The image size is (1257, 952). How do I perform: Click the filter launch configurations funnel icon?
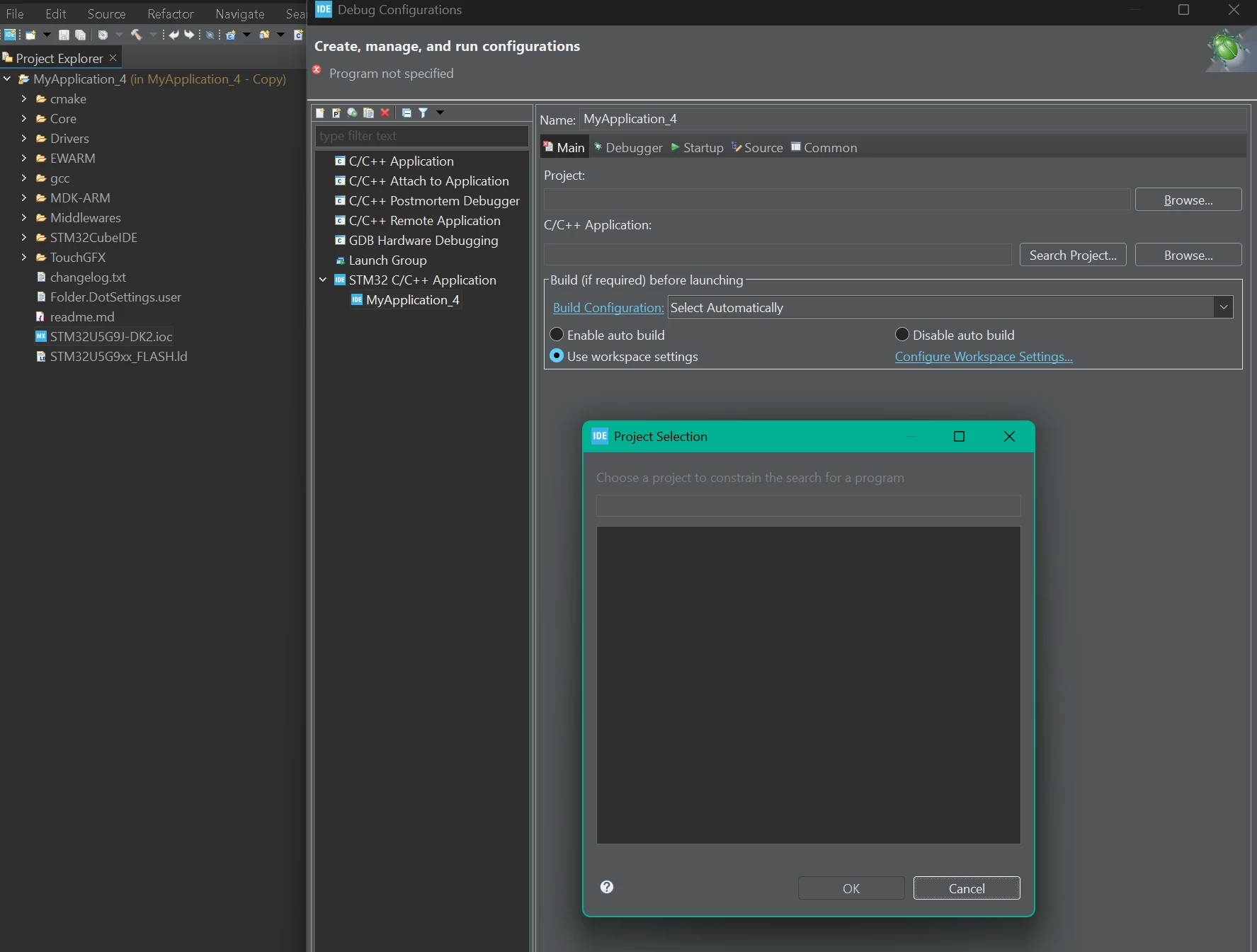click(x=423, y=113)
